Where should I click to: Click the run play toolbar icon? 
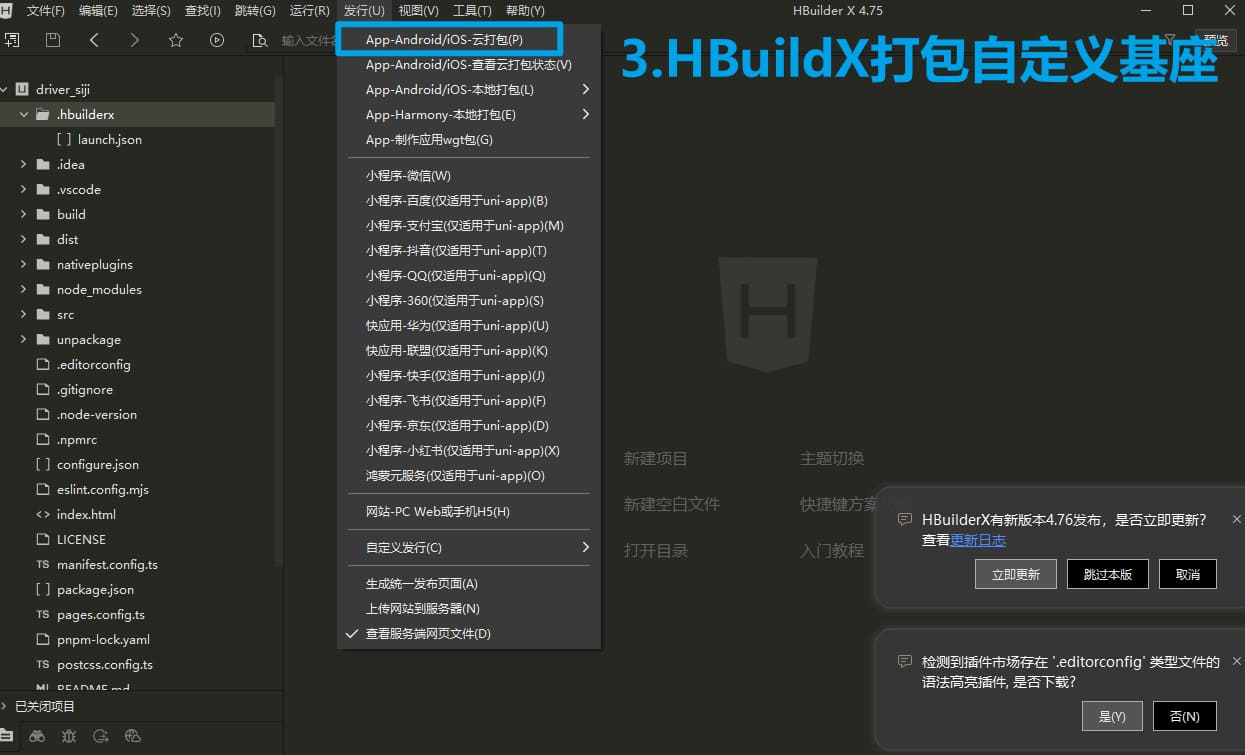click(217, 40)
